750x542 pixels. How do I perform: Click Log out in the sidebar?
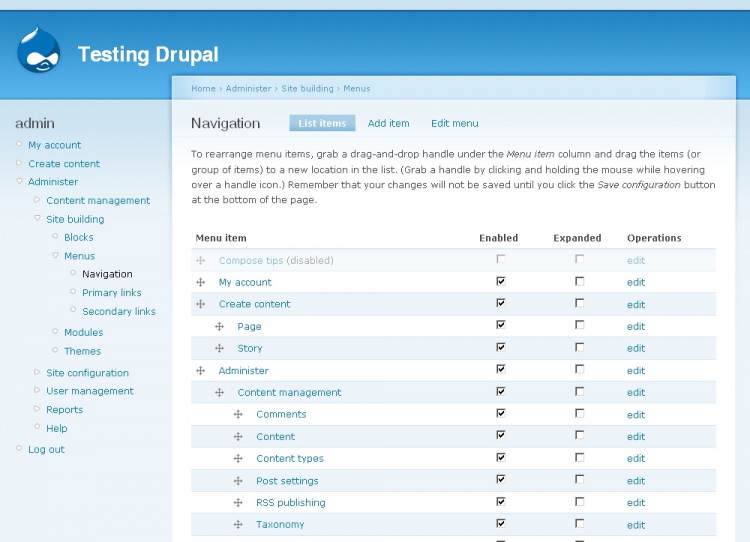[x=46, y=450]
